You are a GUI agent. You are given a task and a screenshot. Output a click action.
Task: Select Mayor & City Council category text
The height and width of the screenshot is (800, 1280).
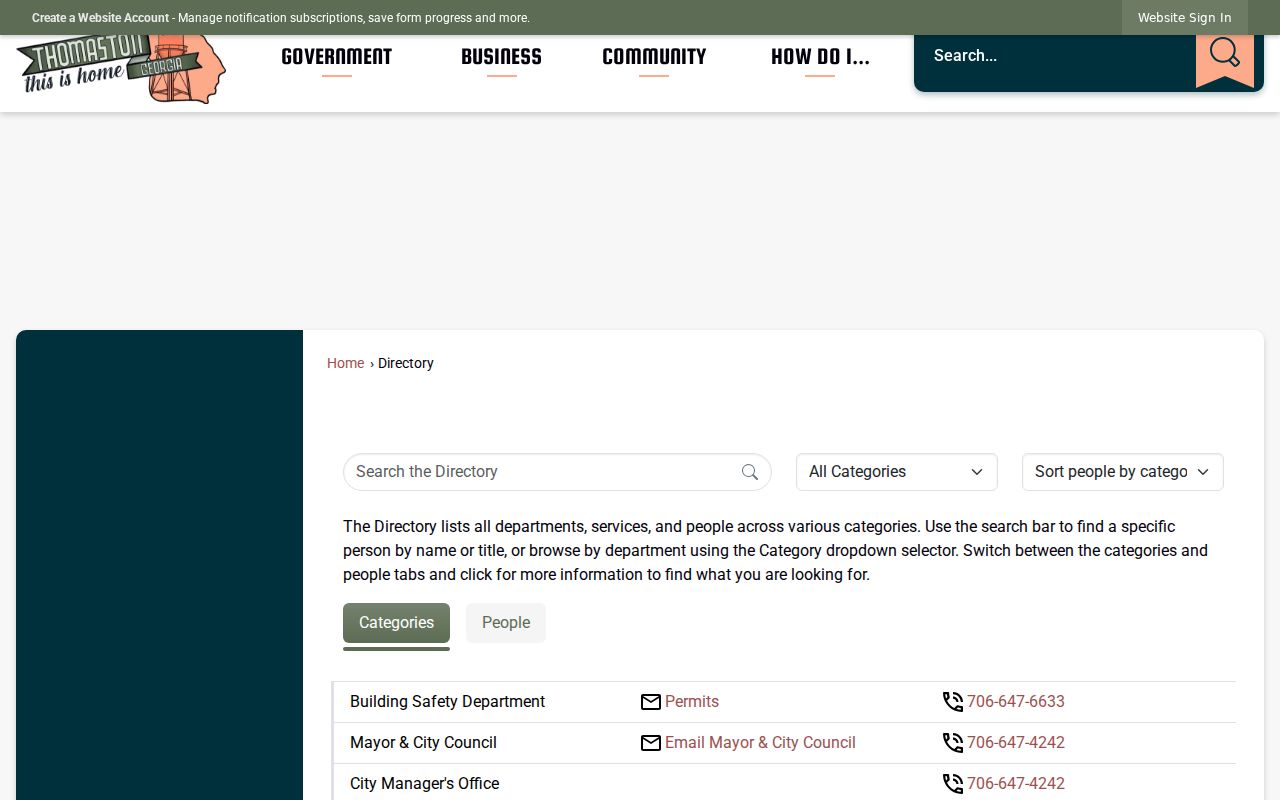point(423,743)
